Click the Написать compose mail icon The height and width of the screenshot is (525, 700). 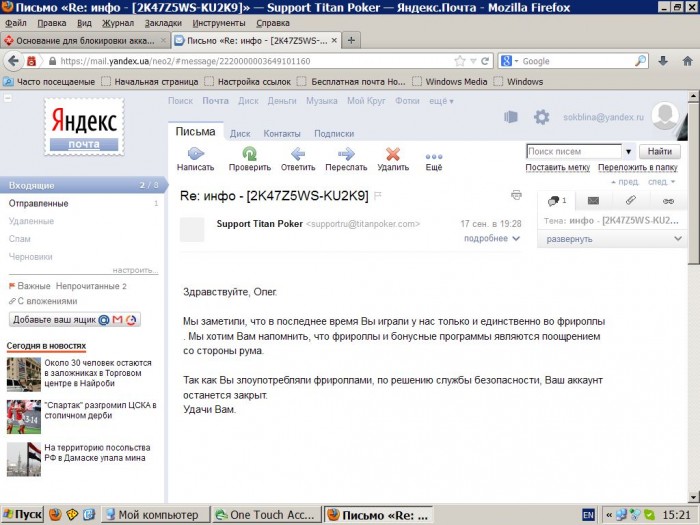pos(196,154)
